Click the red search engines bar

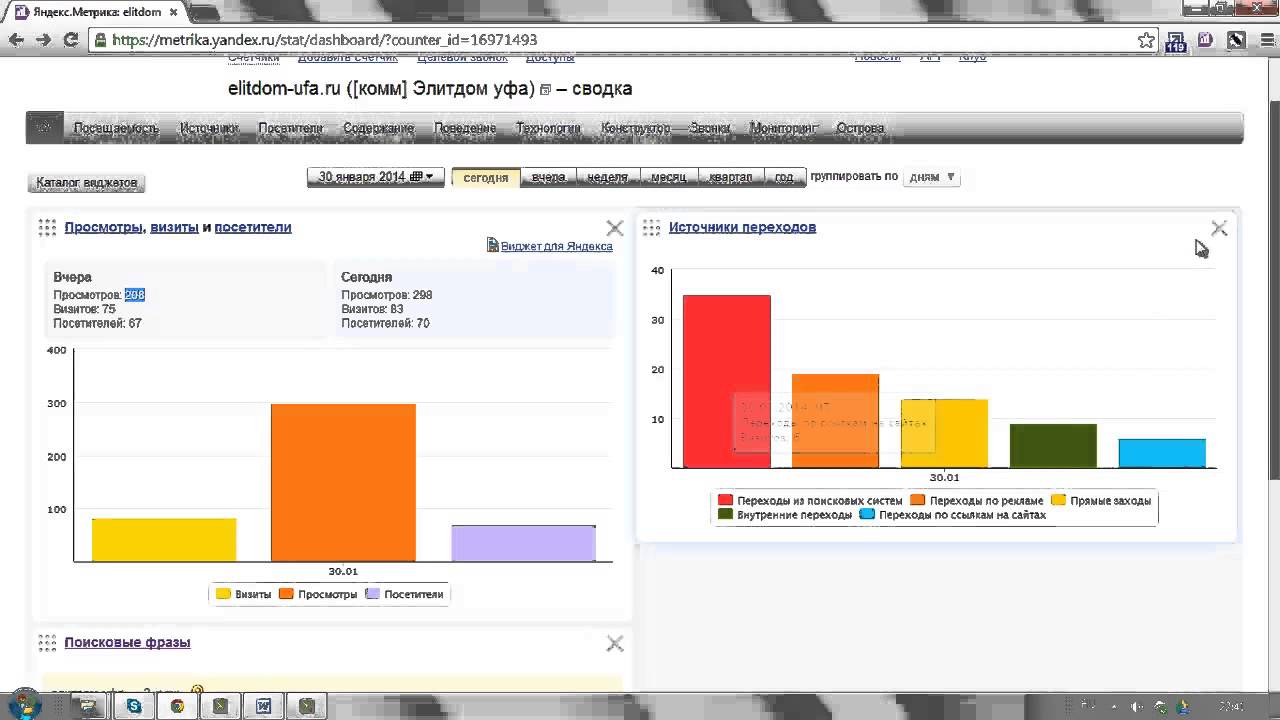727,381
